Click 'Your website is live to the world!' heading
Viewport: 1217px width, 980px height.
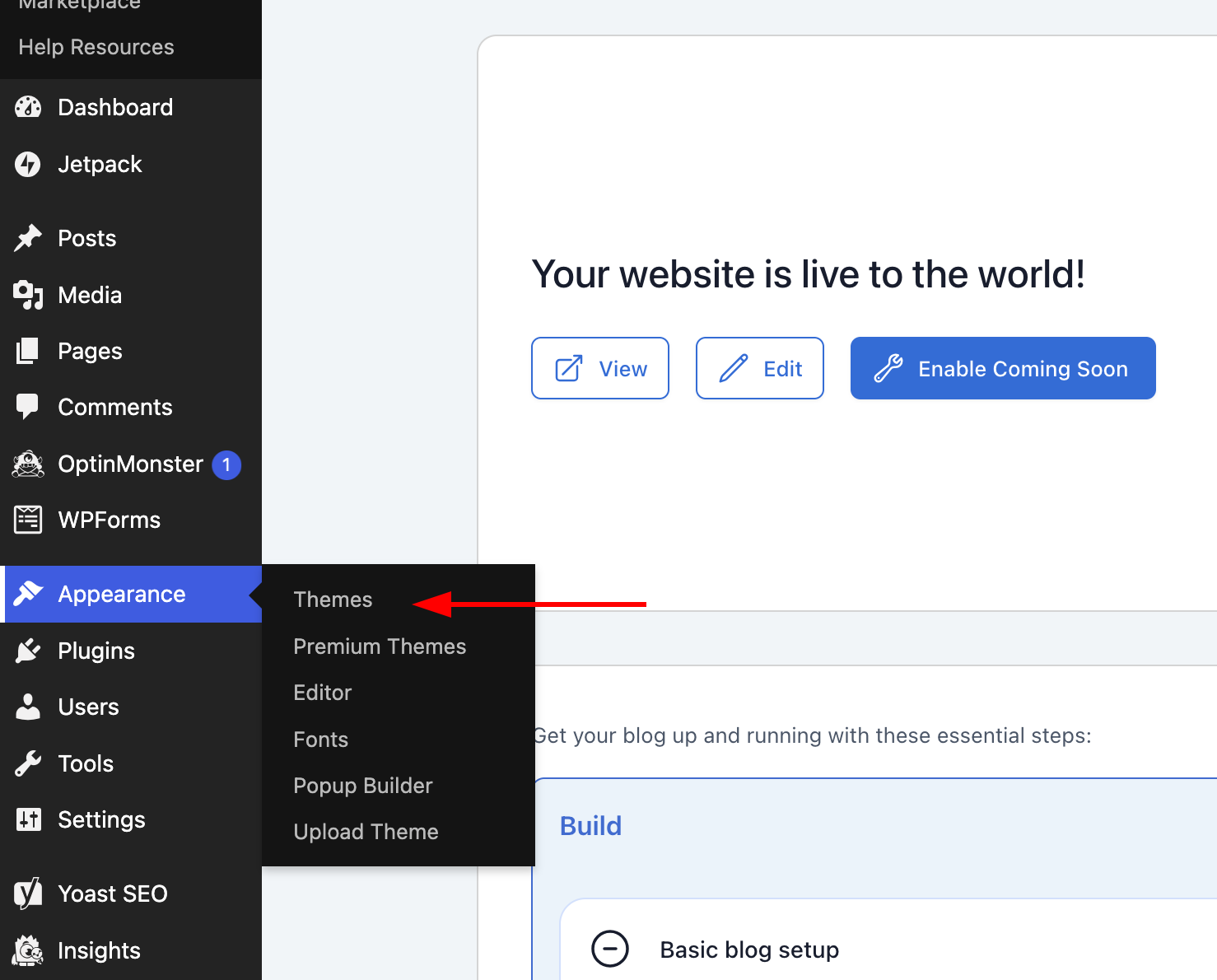click(809, 274)
